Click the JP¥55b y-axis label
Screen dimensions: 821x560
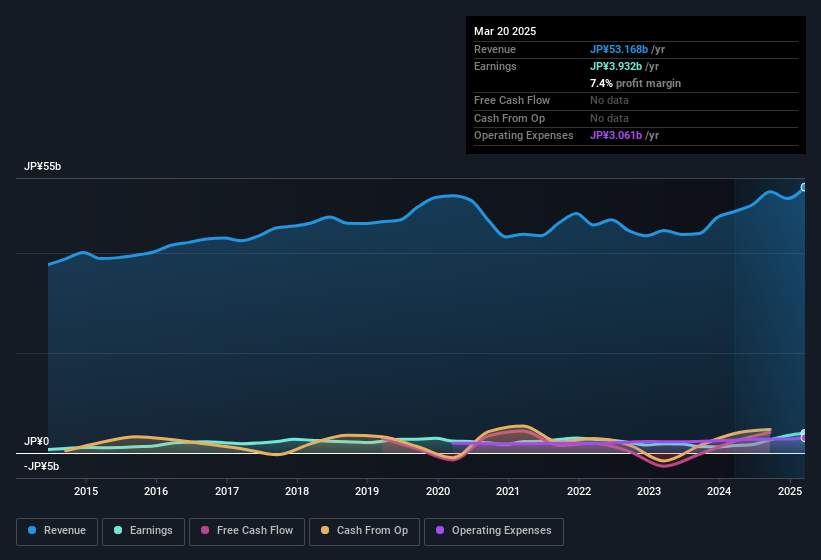42,166
